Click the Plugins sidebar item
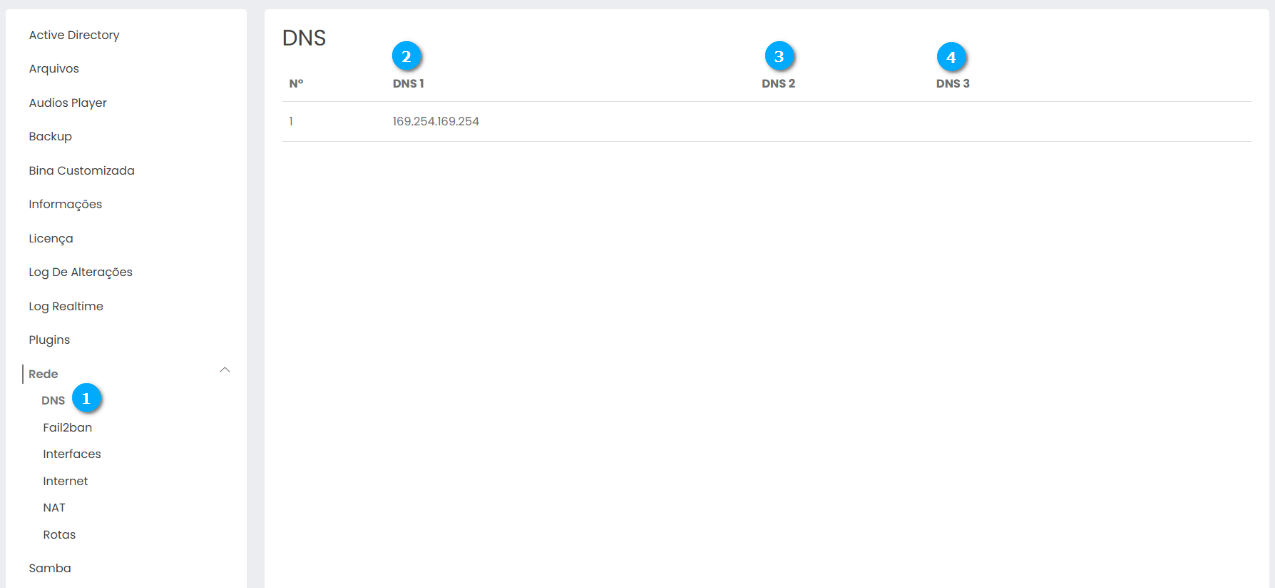The width and height of the screenshot is (1275, 588). (49, 340)
